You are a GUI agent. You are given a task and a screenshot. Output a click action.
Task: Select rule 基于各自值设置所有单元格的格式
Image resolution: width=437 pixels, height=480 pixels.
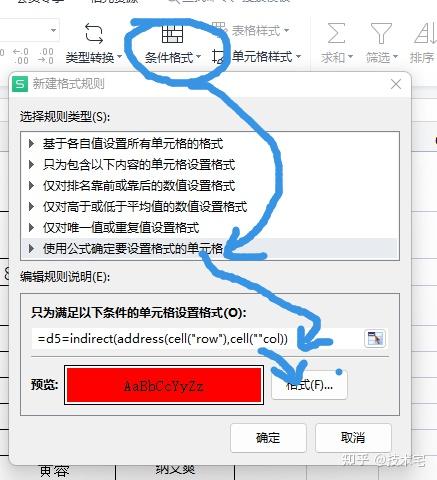click(210, 144)
